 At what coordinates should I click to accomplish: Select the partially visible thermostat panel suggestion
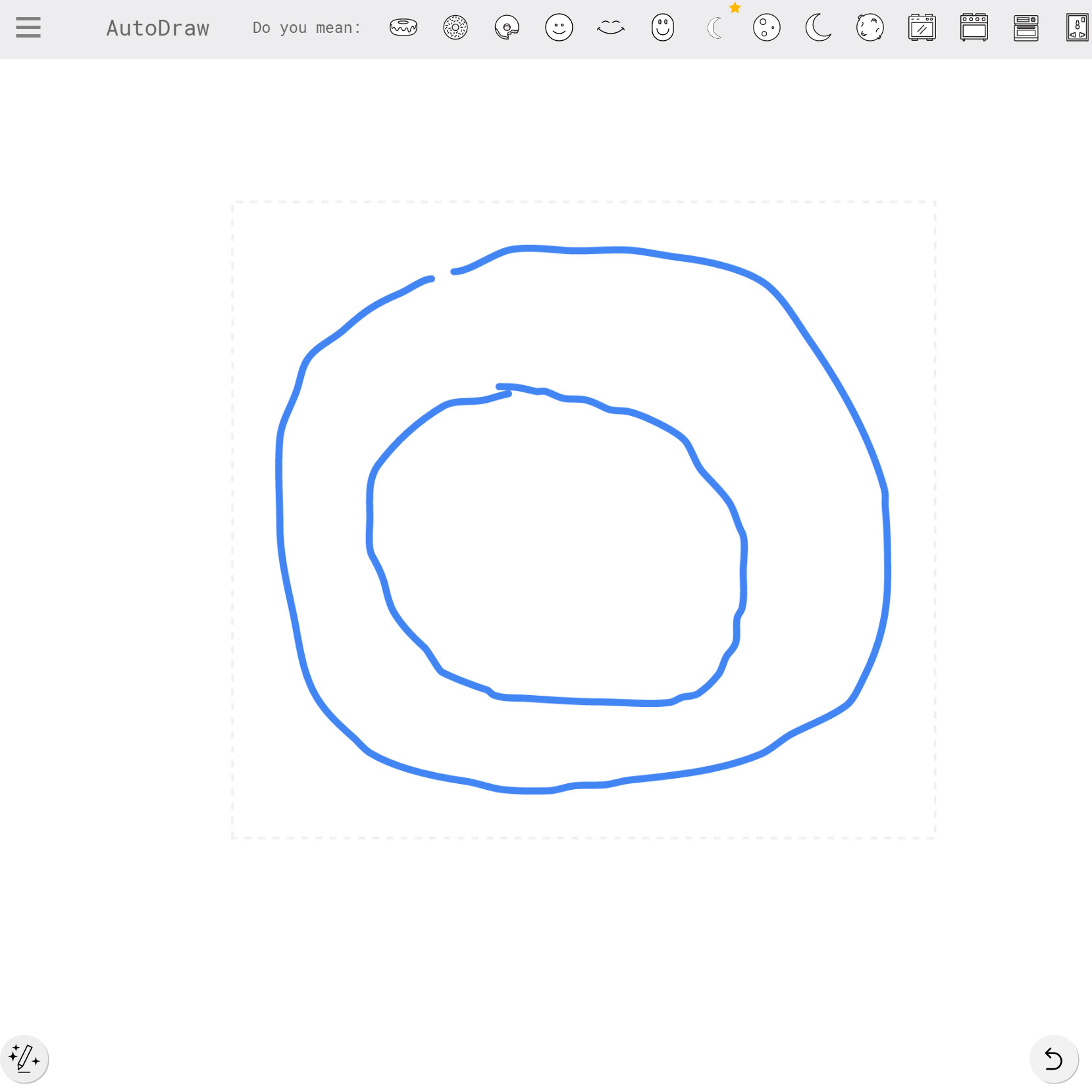click(x=1078, y=28)
